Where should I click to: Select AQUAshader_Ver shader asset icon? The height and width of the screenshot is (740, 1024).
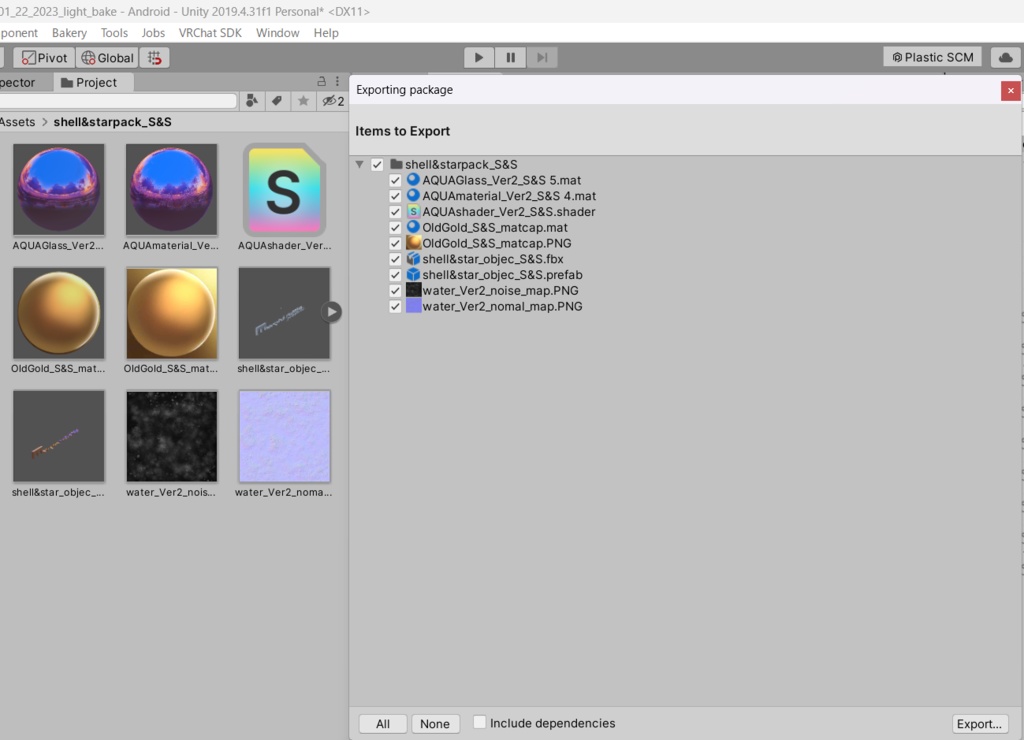coord(284,189)
